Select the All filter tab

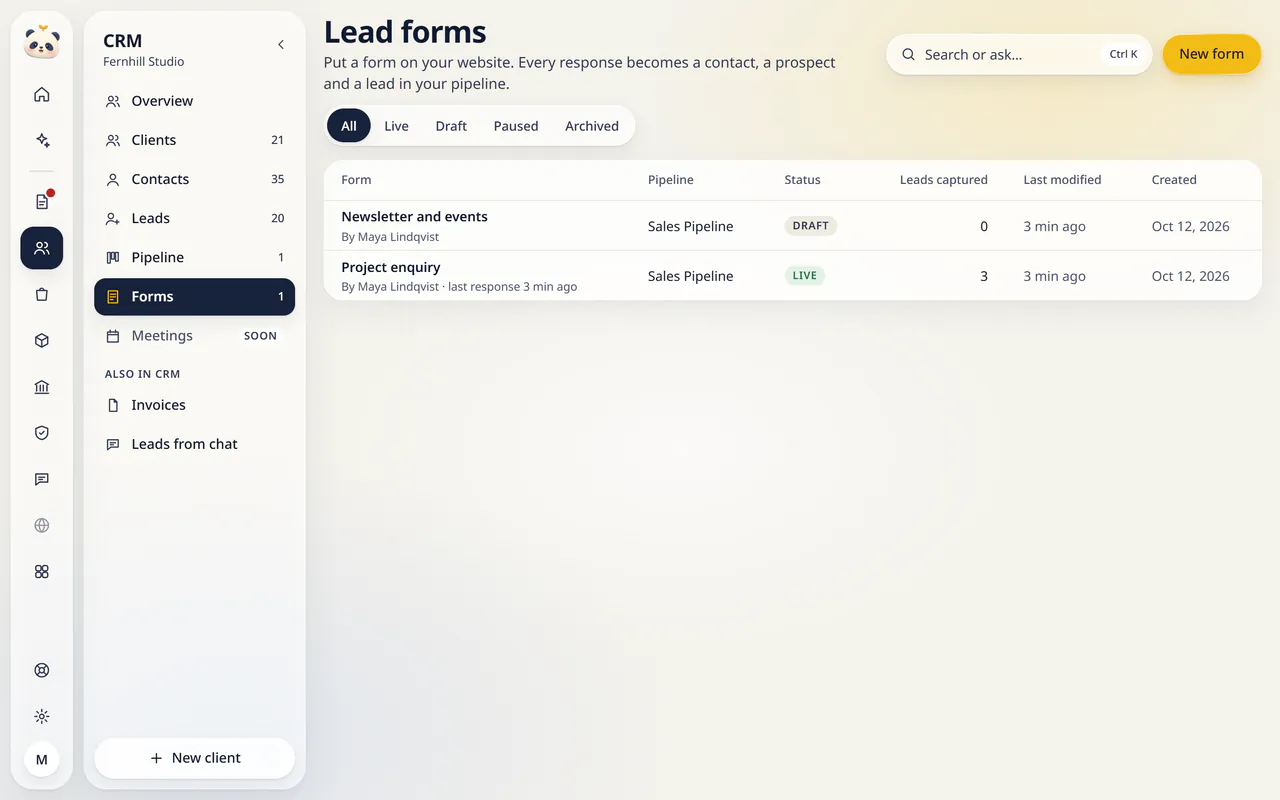[x=349, y=126]
